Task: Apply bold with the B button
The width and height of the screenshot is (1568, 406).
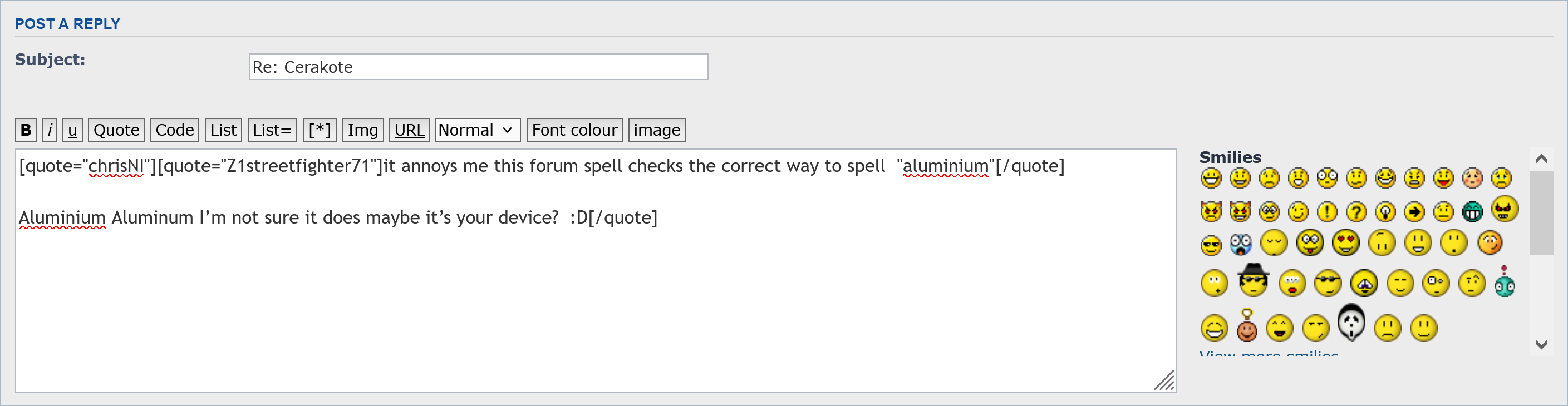Action: [x=26, y=130]
